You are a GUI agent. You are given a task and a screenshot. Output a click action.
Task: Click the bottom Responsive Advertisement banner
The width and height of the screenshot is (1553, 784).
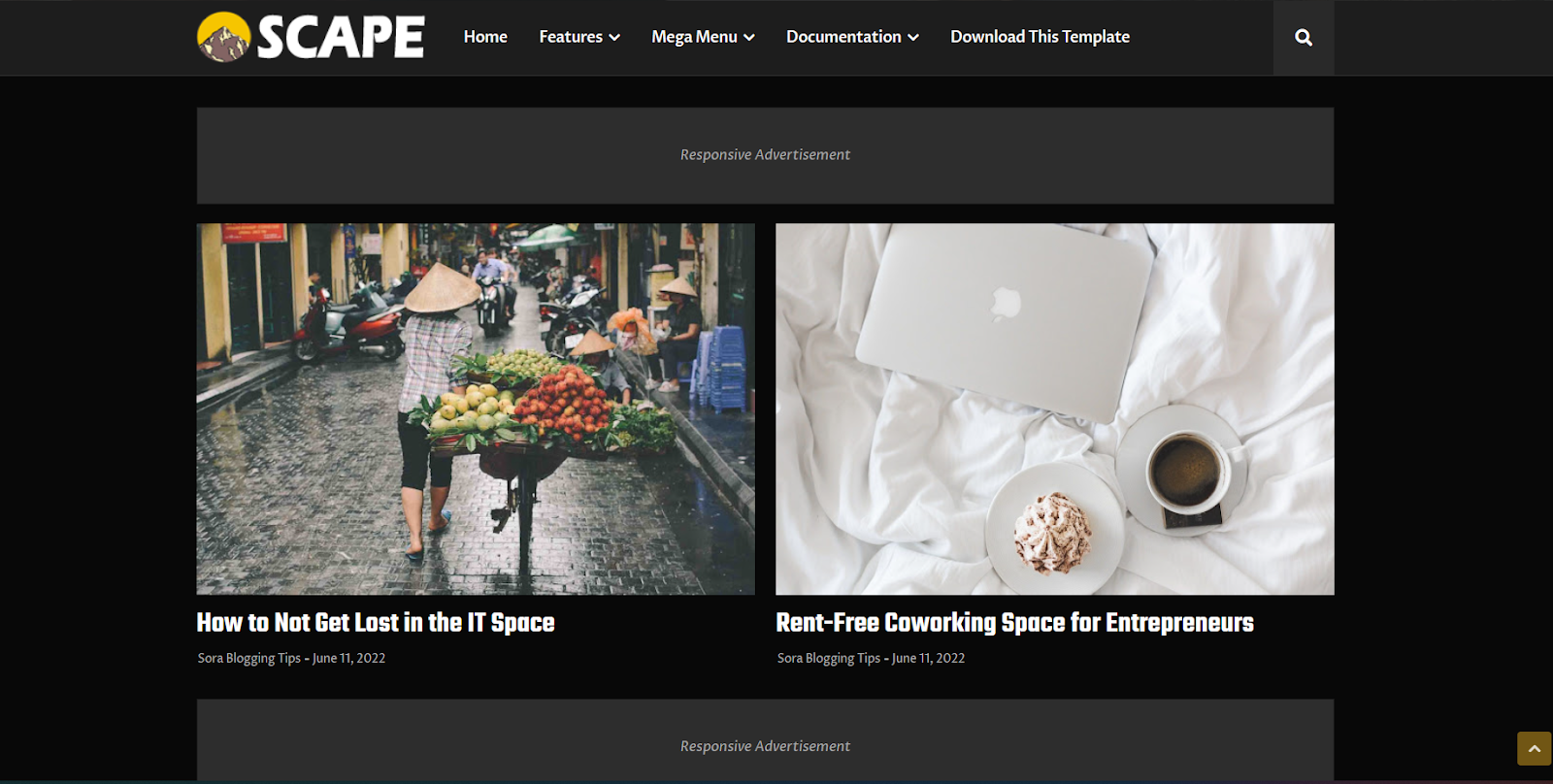(765, 740)
